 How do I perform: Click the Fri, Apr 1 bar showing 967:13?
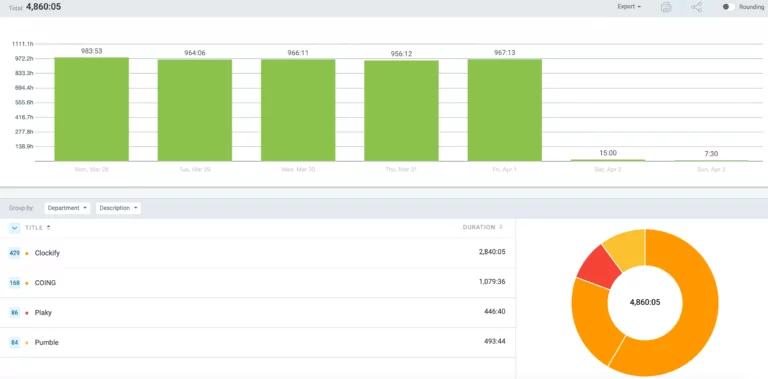[505, 110]
